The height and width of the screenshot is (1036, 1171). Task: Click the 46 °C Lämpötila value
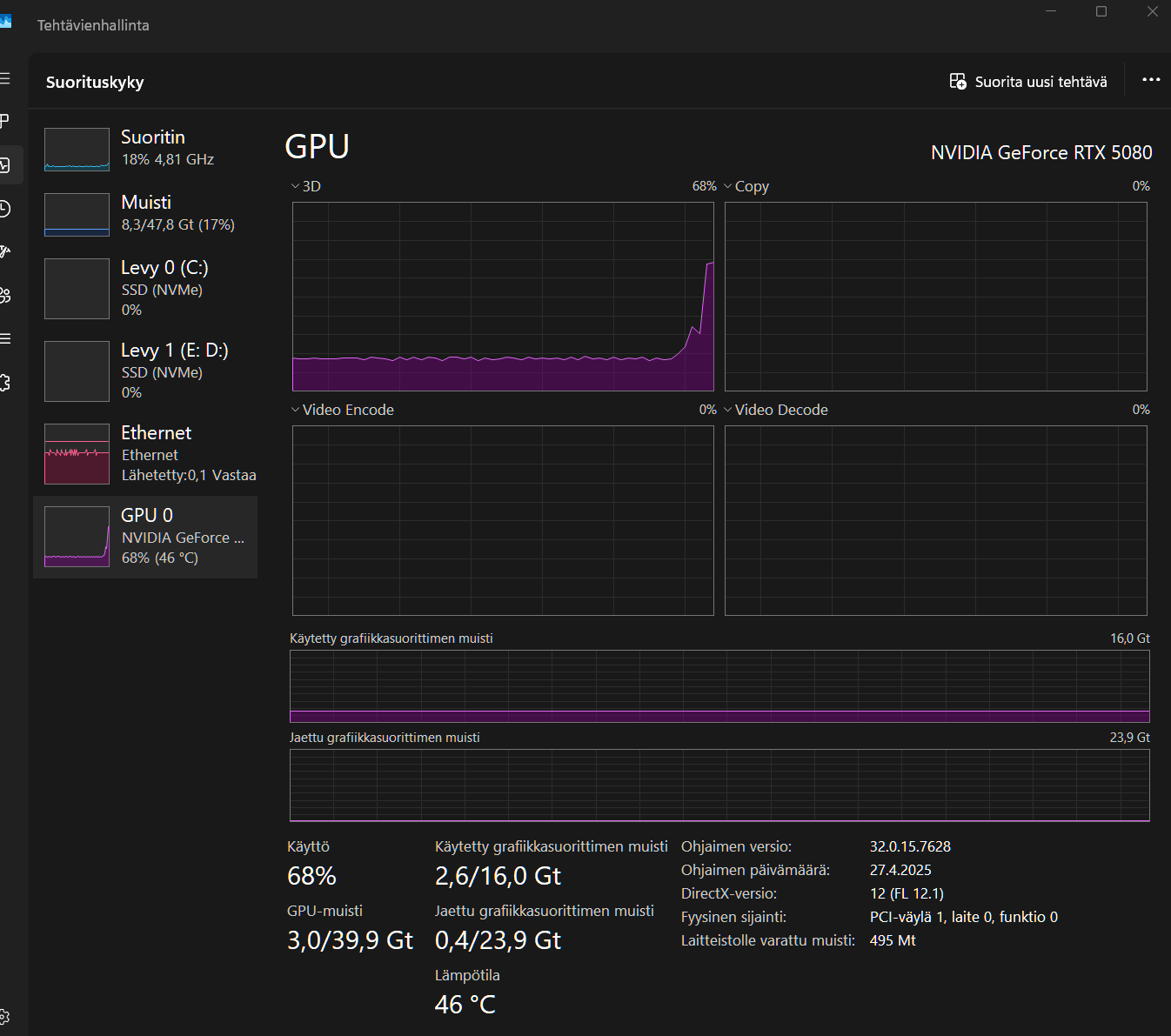465,1005
